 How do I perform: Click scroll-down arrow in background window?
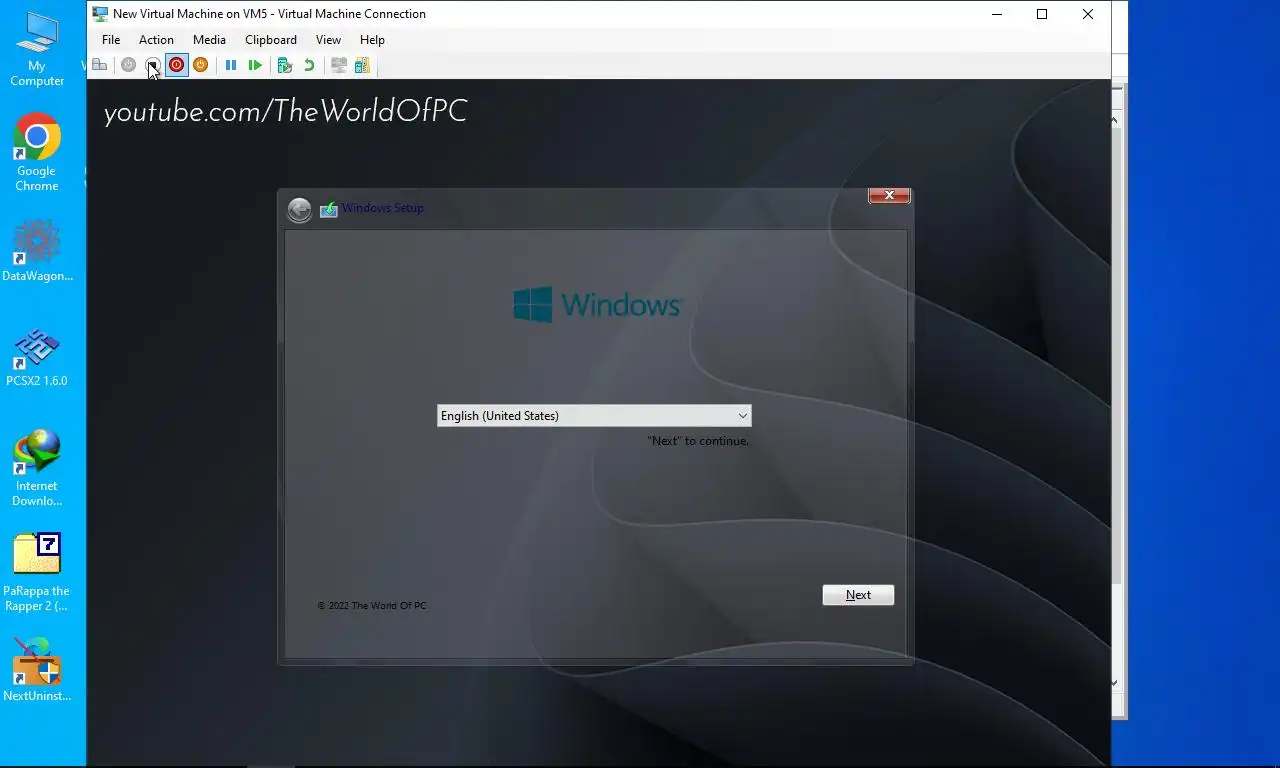point(1115,683)
